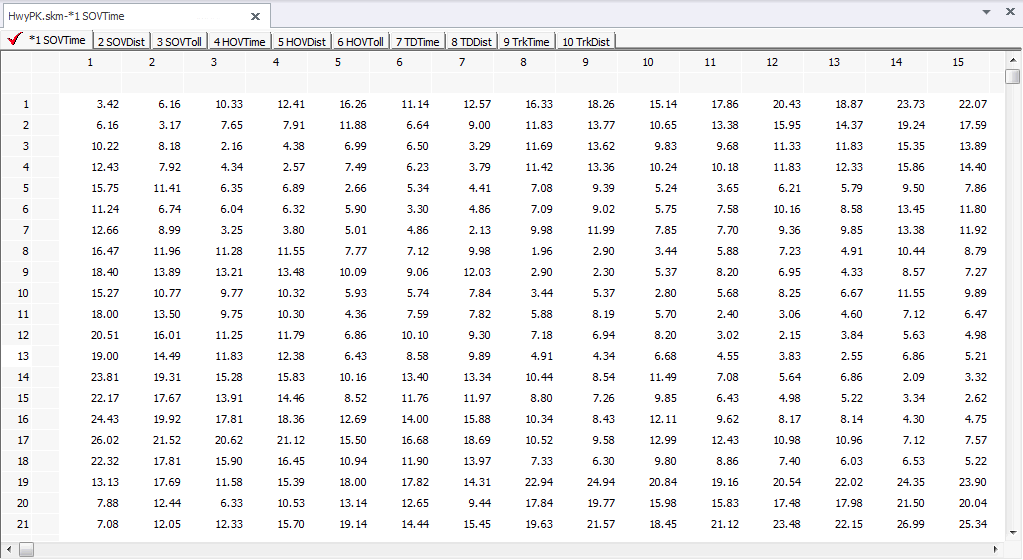Image resolution: width=1023 pixels, height=560 pixels.
Task: Select column header 15
Action: click(x=957, y=62)
